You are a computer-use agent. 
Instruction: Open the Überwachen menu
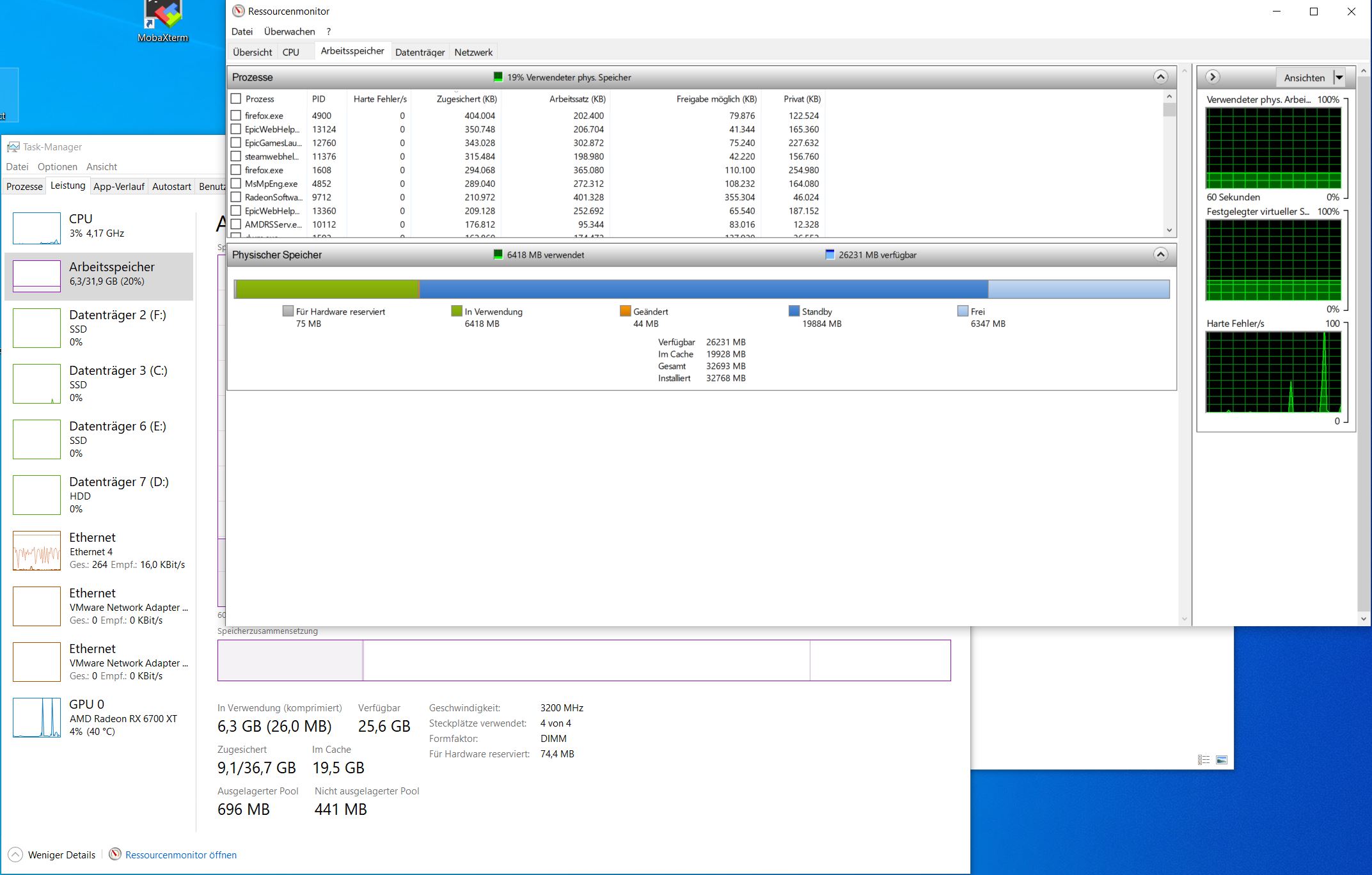point(289,31)
